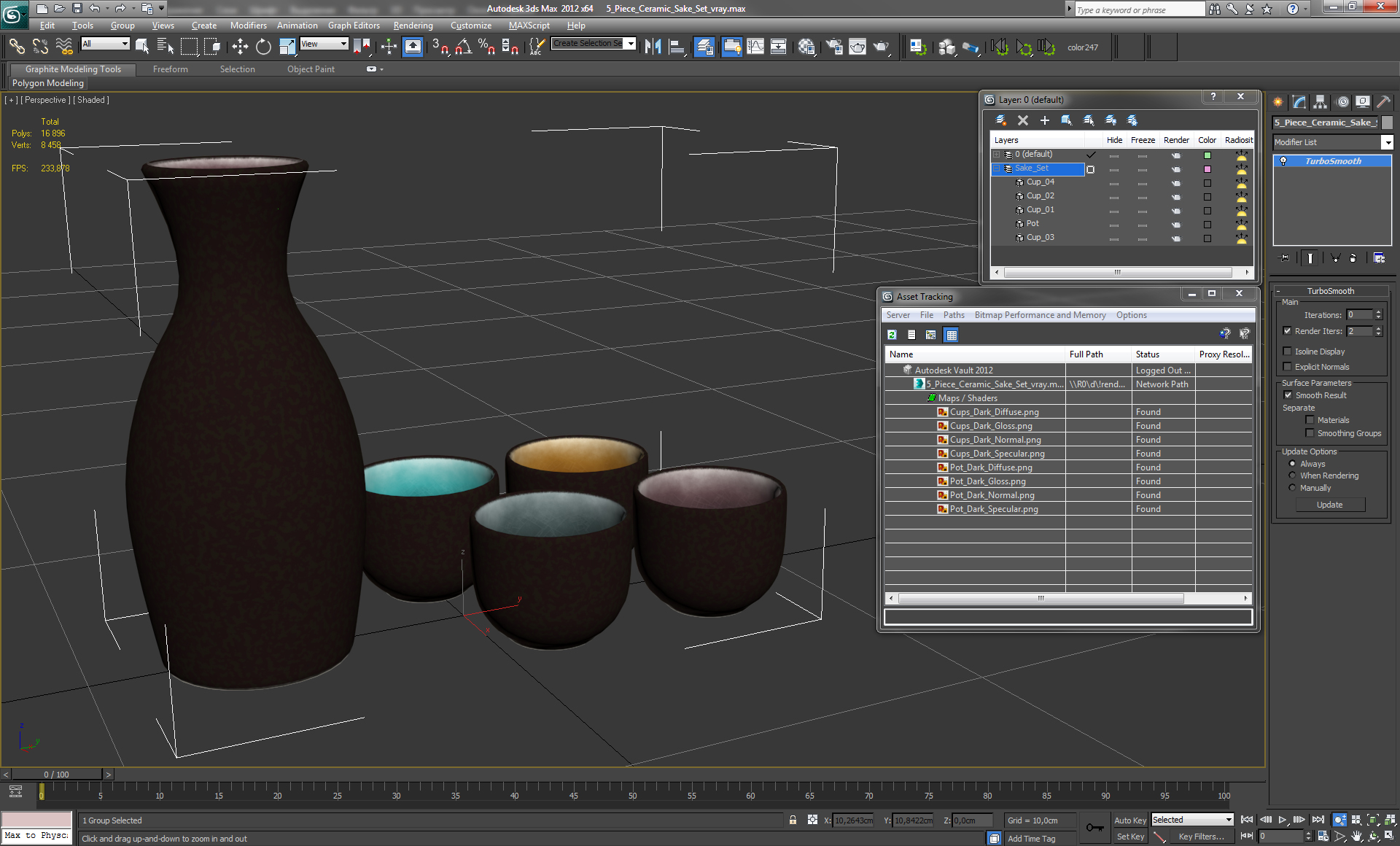Click the Auto Key button
This screenshot has height=846, width=1400.
(1129, 820)
